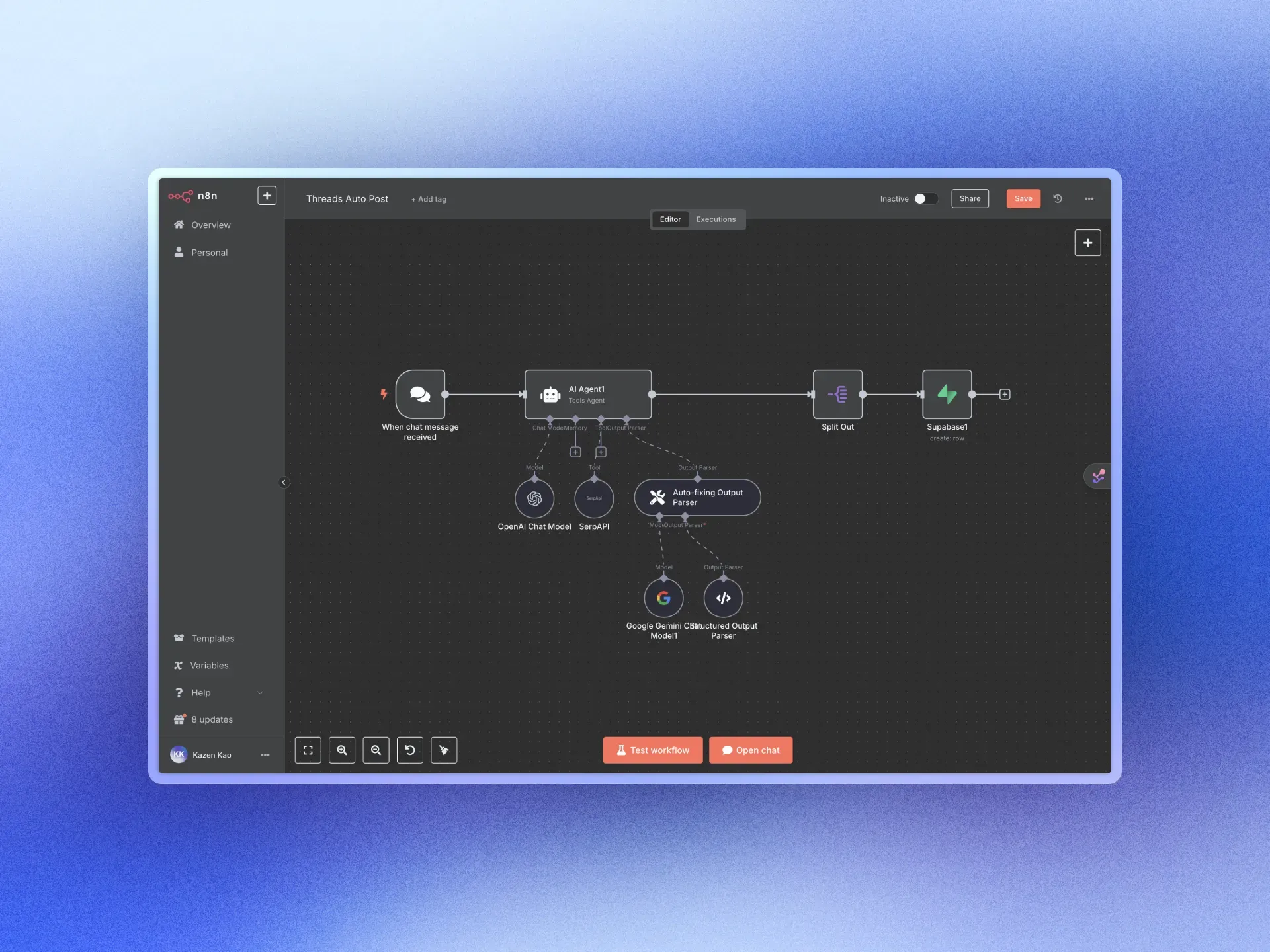
Task: Click the chat trigger lightning bolt icon
Action: [x=384, y=394]
